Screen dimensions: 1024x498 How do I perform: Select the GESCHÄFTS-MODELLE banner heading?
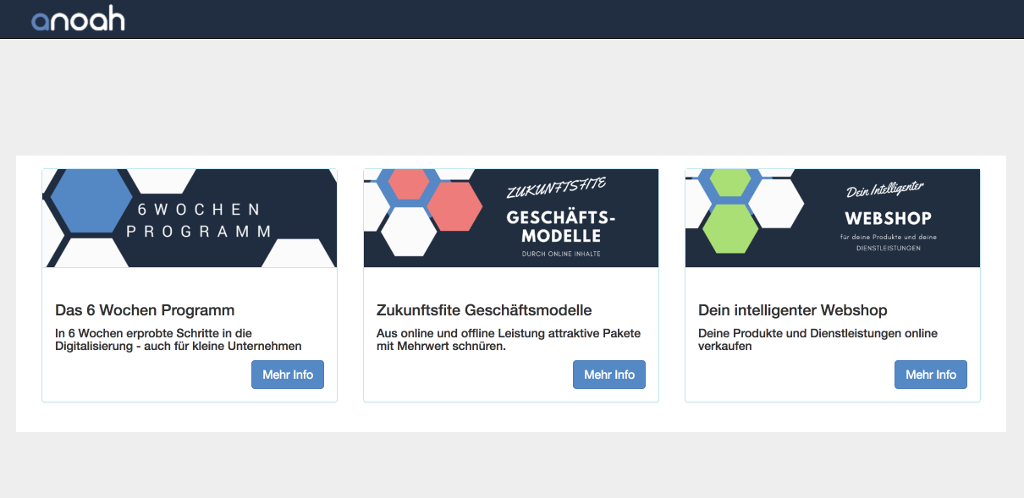pyautogui.click(x=561, y=226)
